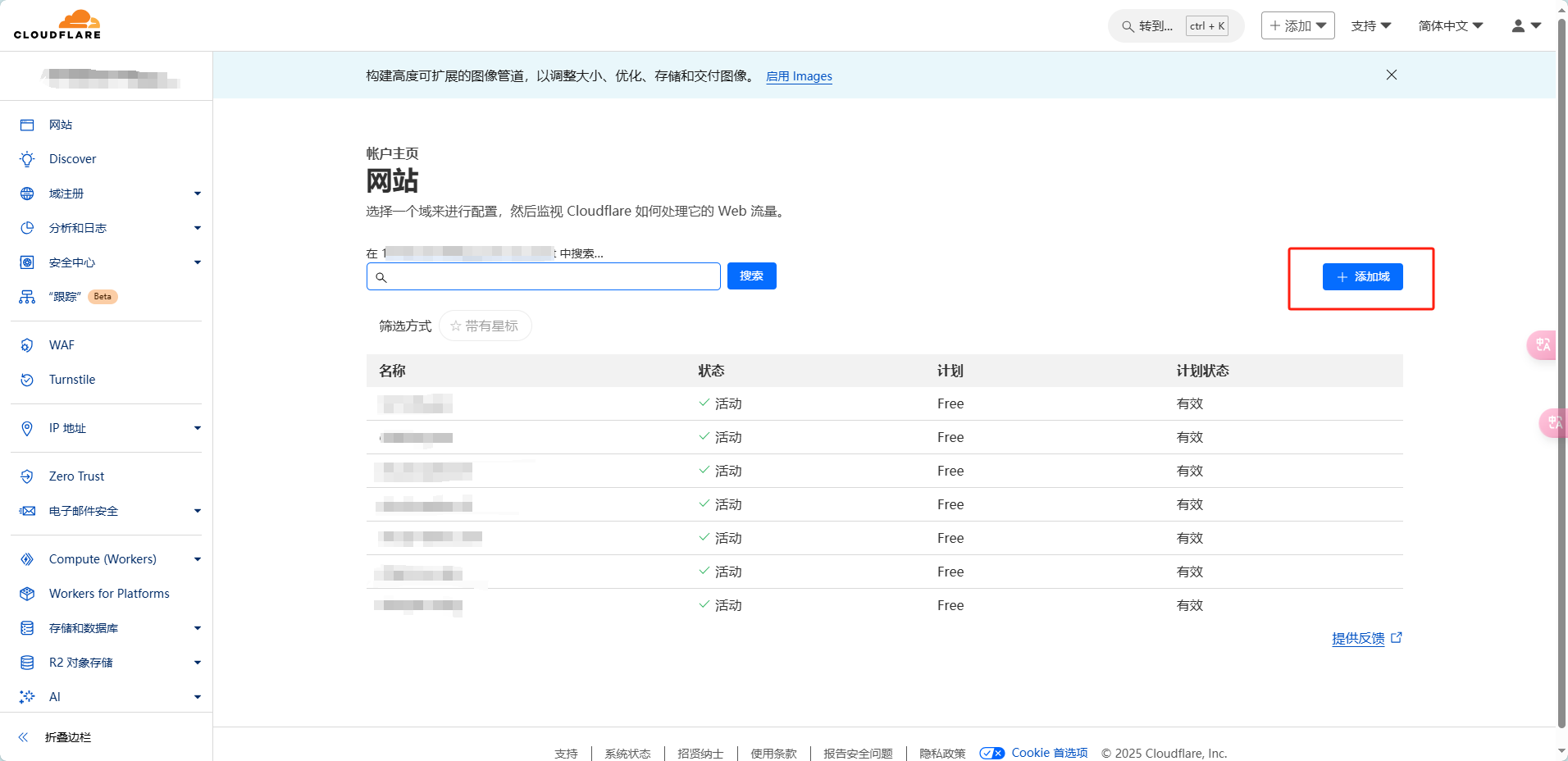Click 折叠边栏 at sidebar bottom
This screenshot has height=761, width=1568.
tap(68, 737)
